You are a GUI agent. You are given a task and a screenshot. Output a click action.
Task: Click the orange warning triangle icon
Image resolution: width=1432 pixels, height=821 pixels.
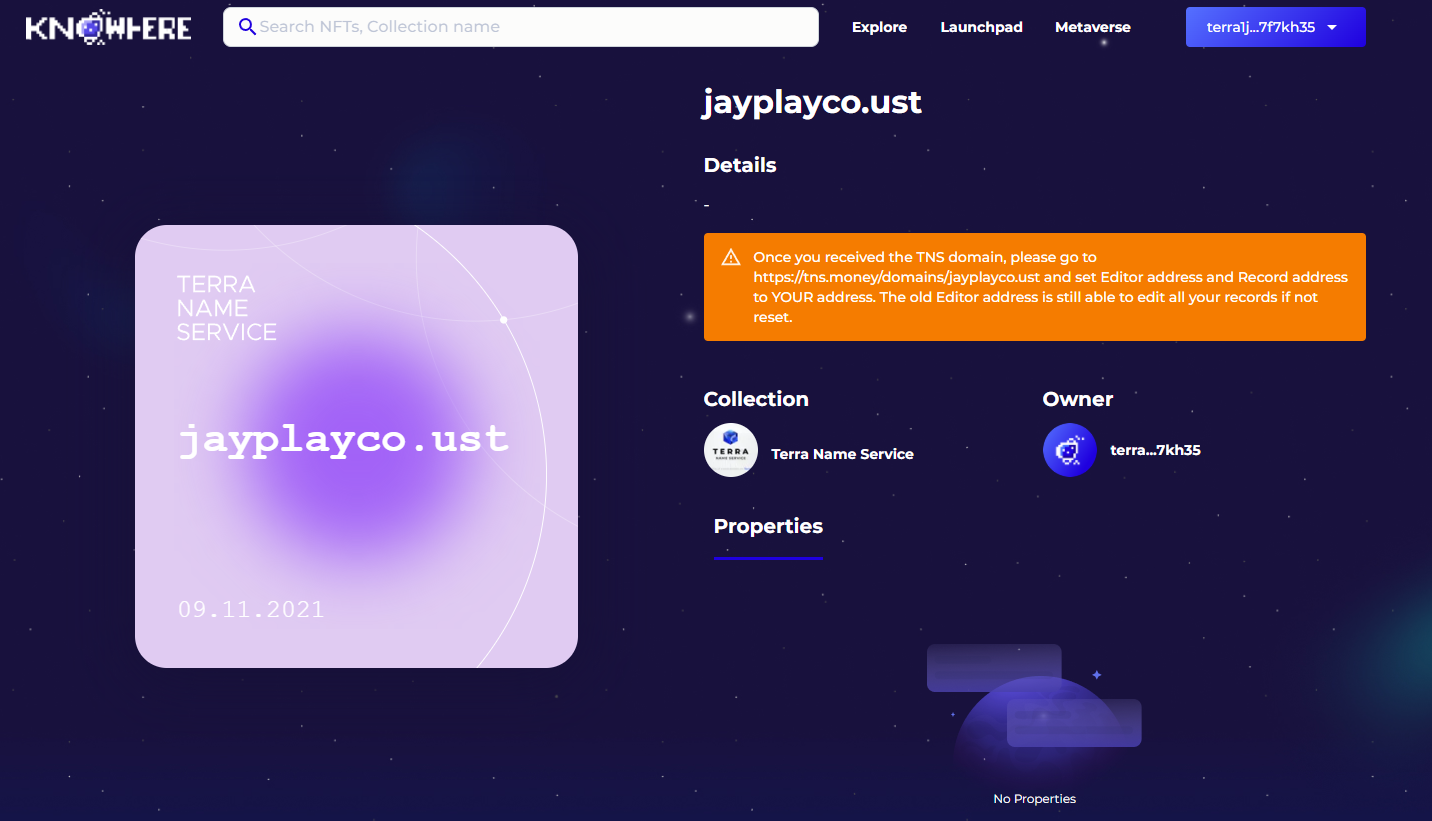pos(731,257)
